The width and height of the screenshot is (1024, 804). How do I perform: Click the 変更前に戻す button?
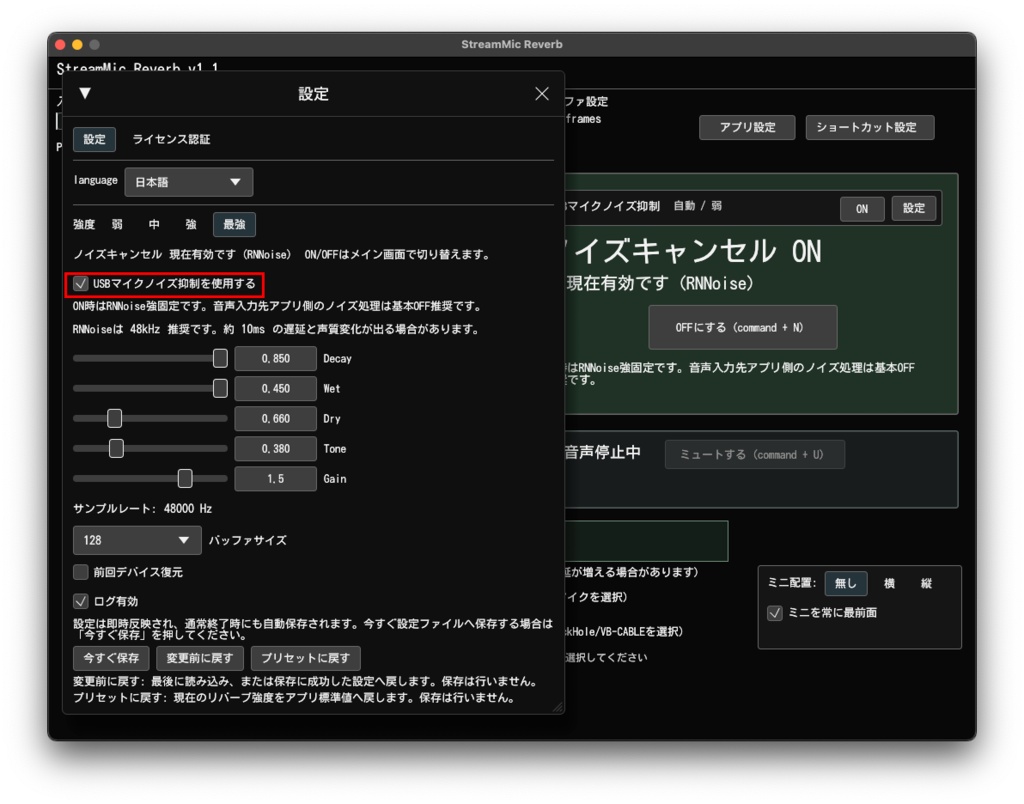(x=200, y=658)
